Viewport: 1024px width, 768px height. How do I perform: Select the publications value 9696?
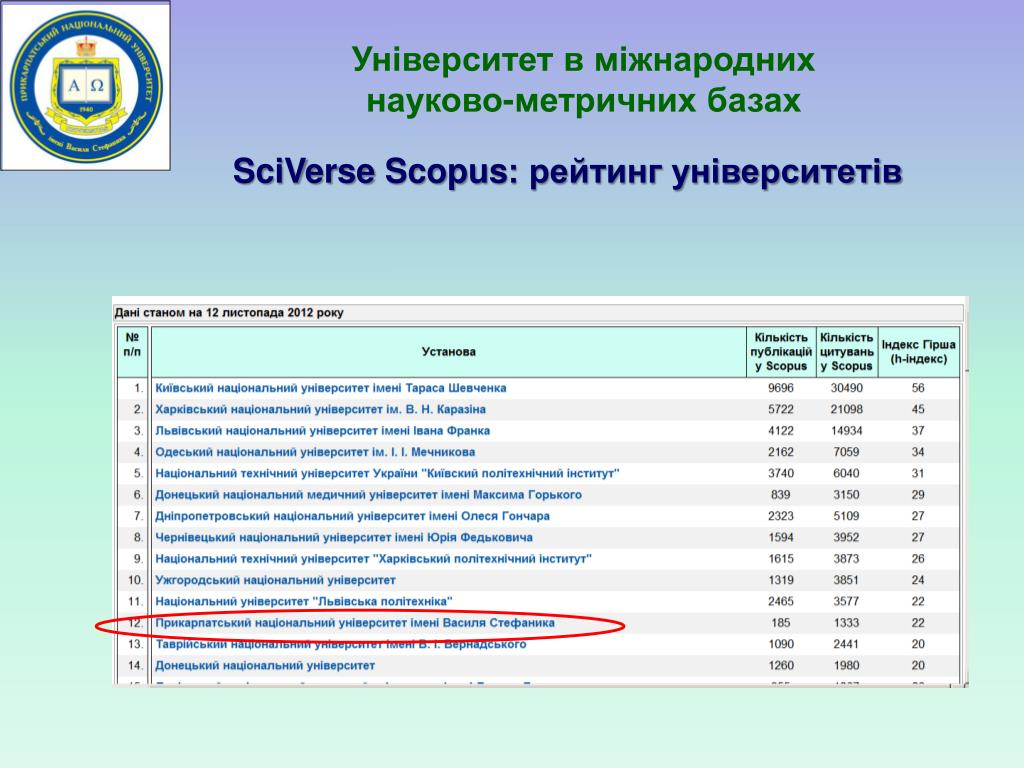pyautogui.click(x=780, y=388)
